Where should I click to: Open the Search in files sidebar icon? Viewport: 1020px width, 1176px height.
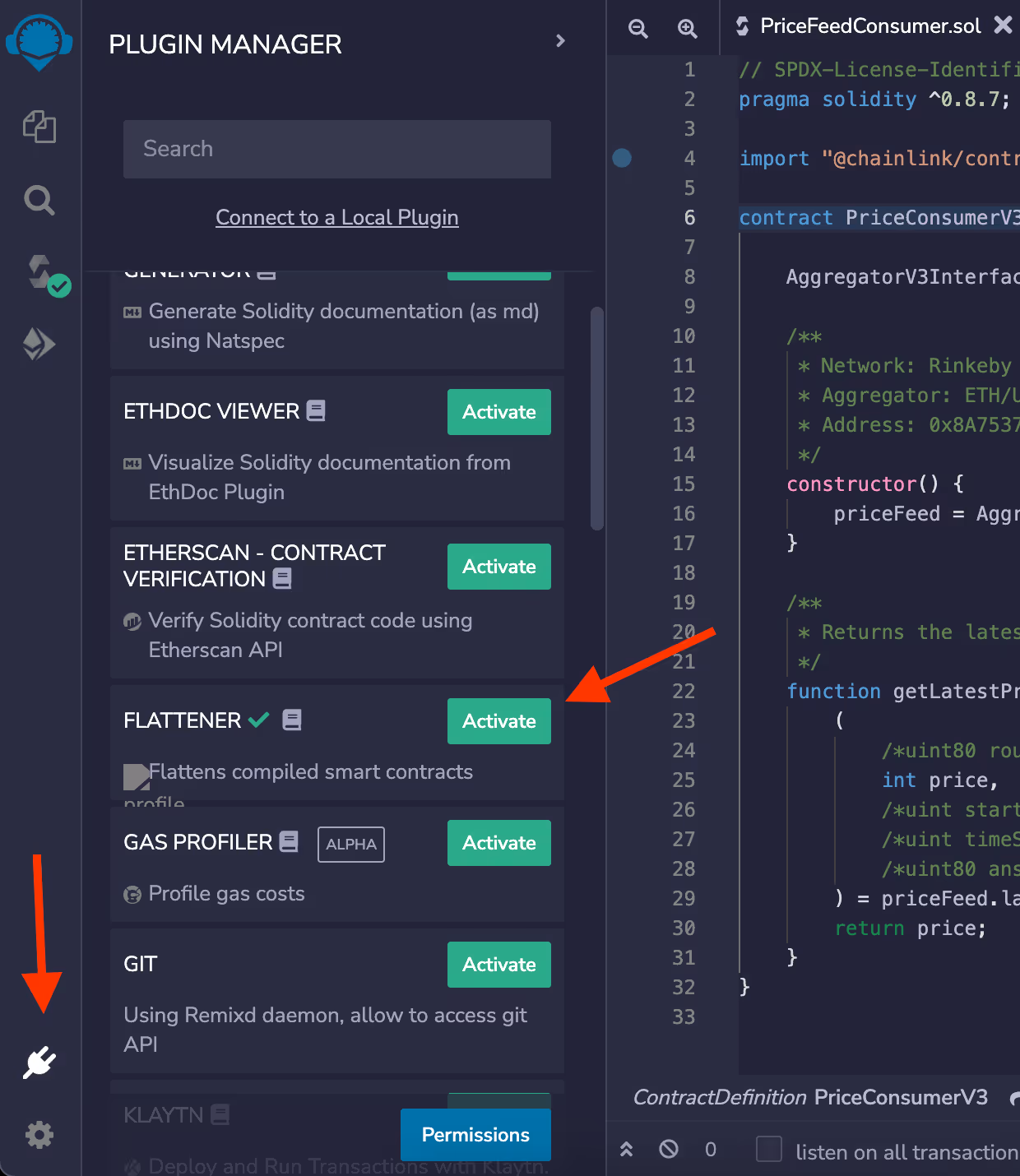click(39, 200)
